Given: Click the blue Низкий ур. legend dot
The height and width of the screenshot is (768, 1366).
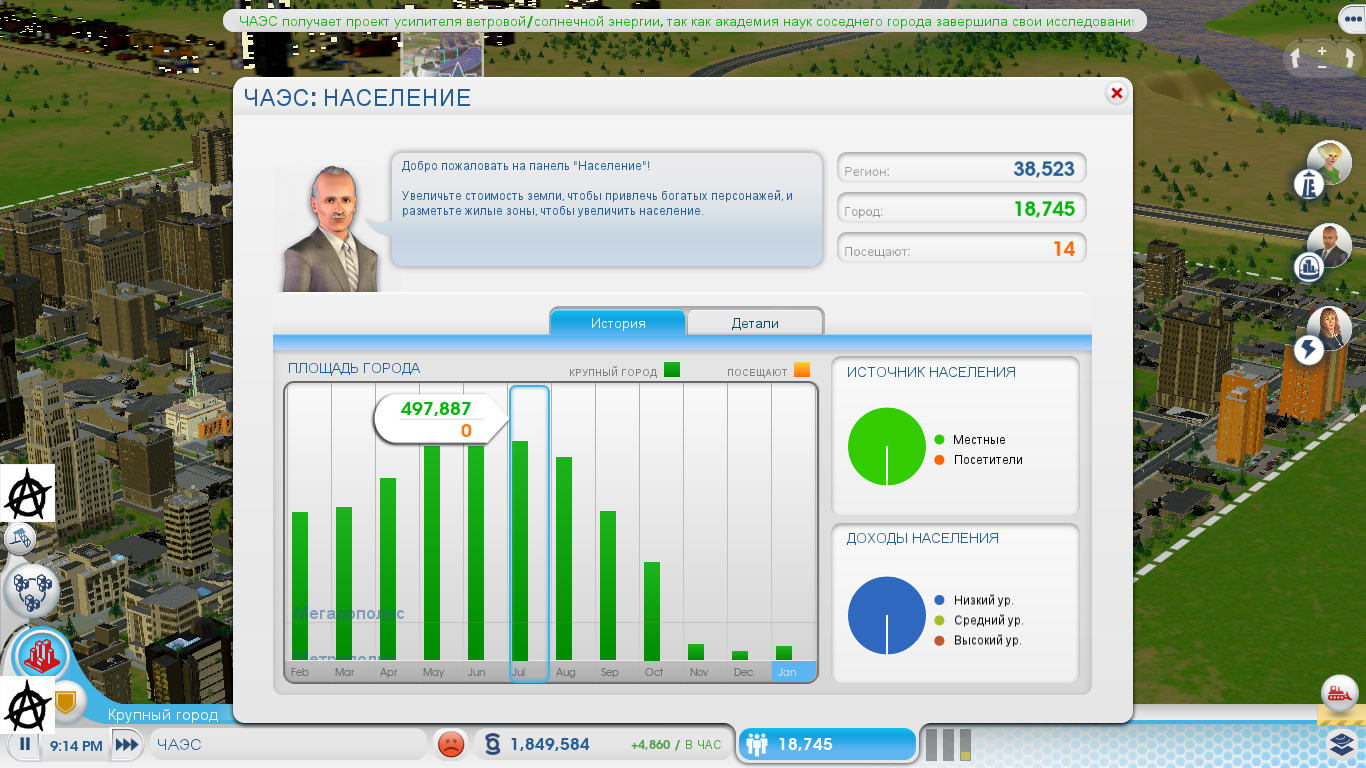Looking at the screenshot, I should pyautogui.click(x=939, y=600).
